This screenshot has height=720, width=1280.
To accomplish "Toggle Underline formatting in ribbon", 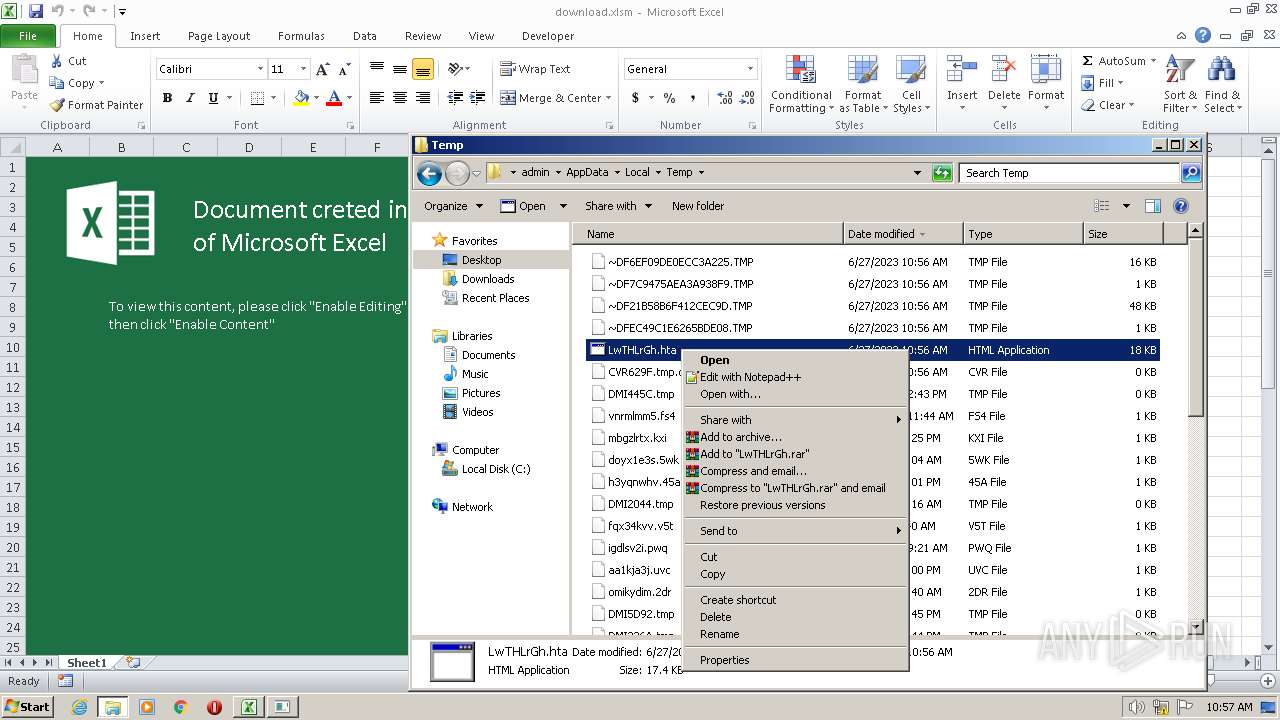I will [213, 98].
